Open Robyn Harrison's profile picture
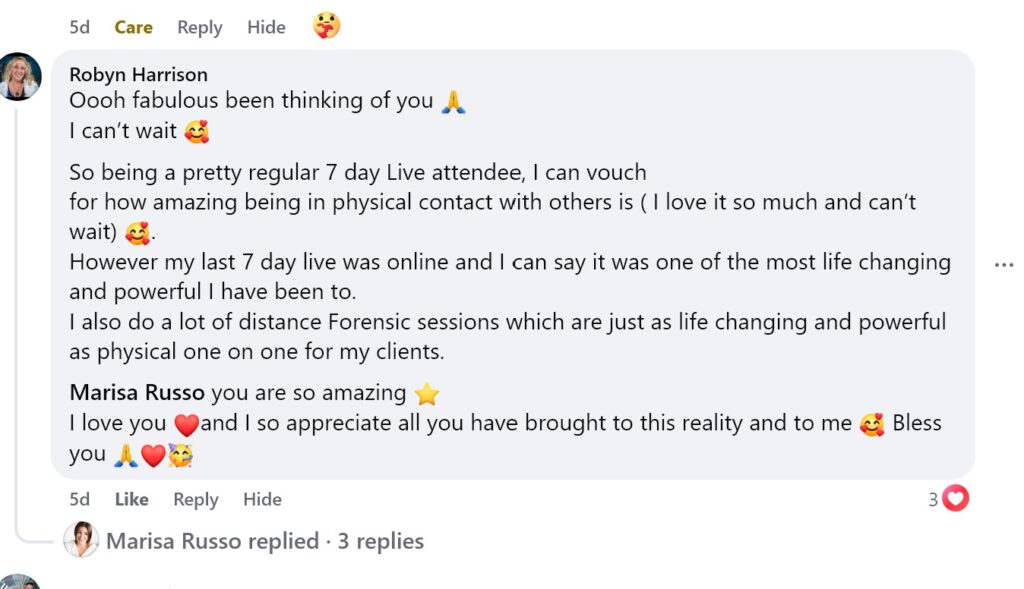The width and height of the screenshot is (1024, 589). [20, 77]
